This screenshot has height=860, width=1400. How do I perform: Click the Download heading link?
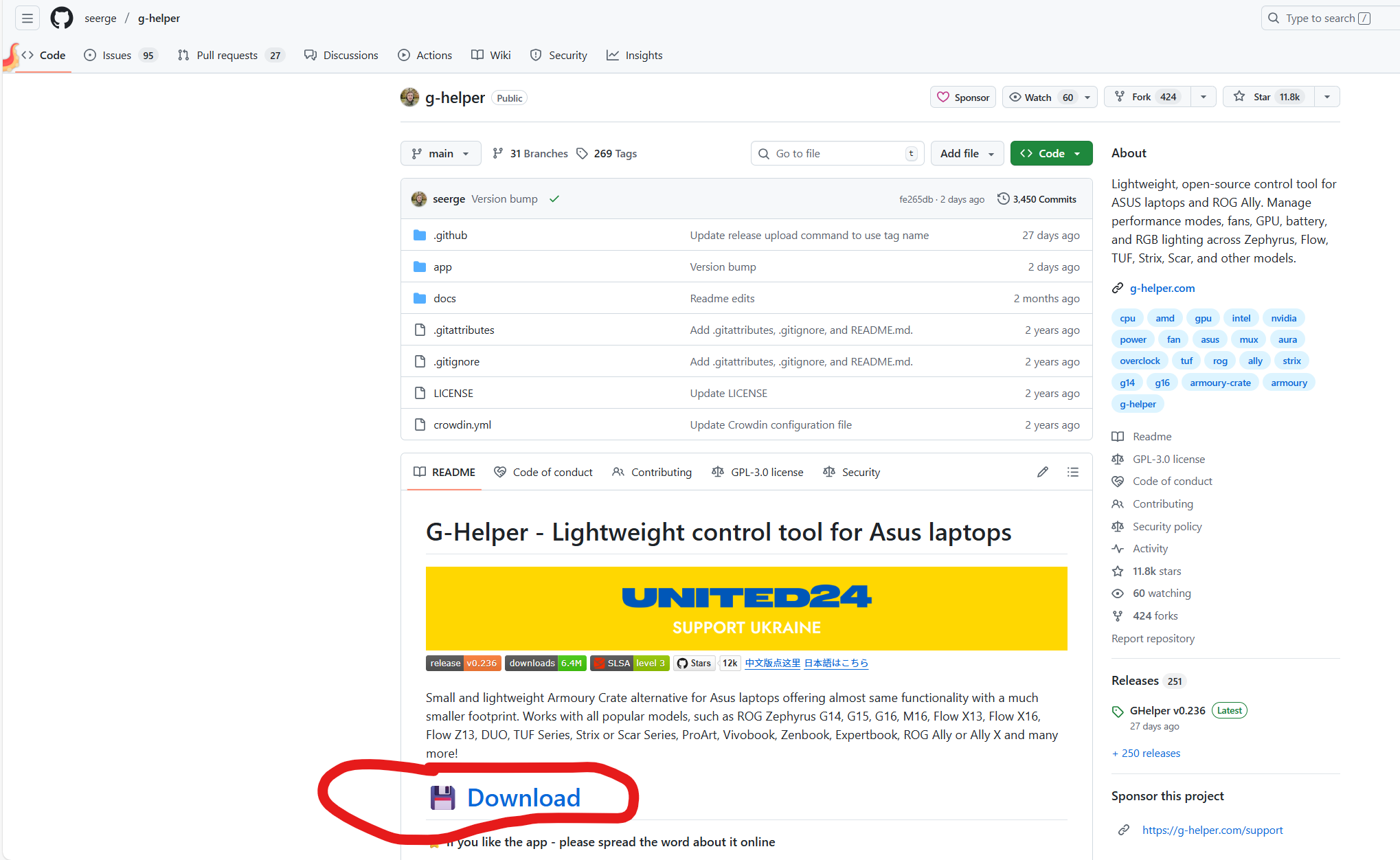pyautogui.click(x=523, y=797)
